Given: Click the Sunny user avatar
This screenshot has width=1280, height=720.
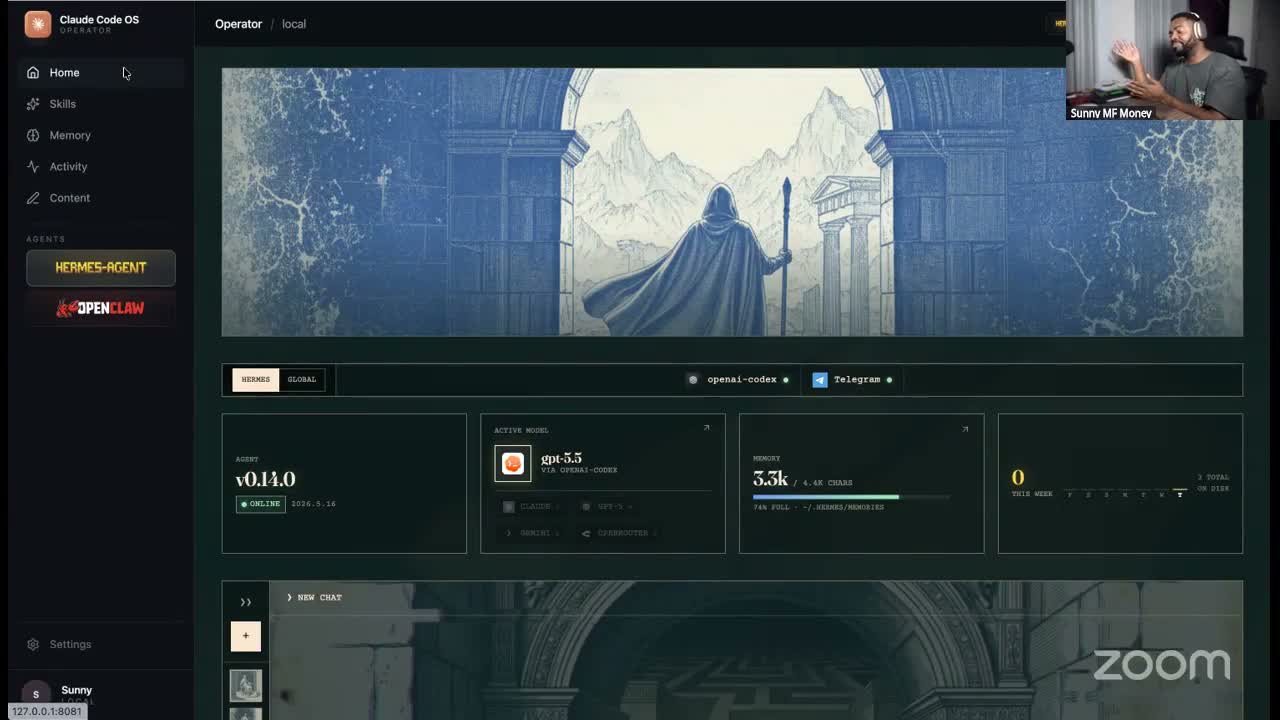Looking at the screenshot, I should coord(36,694).
